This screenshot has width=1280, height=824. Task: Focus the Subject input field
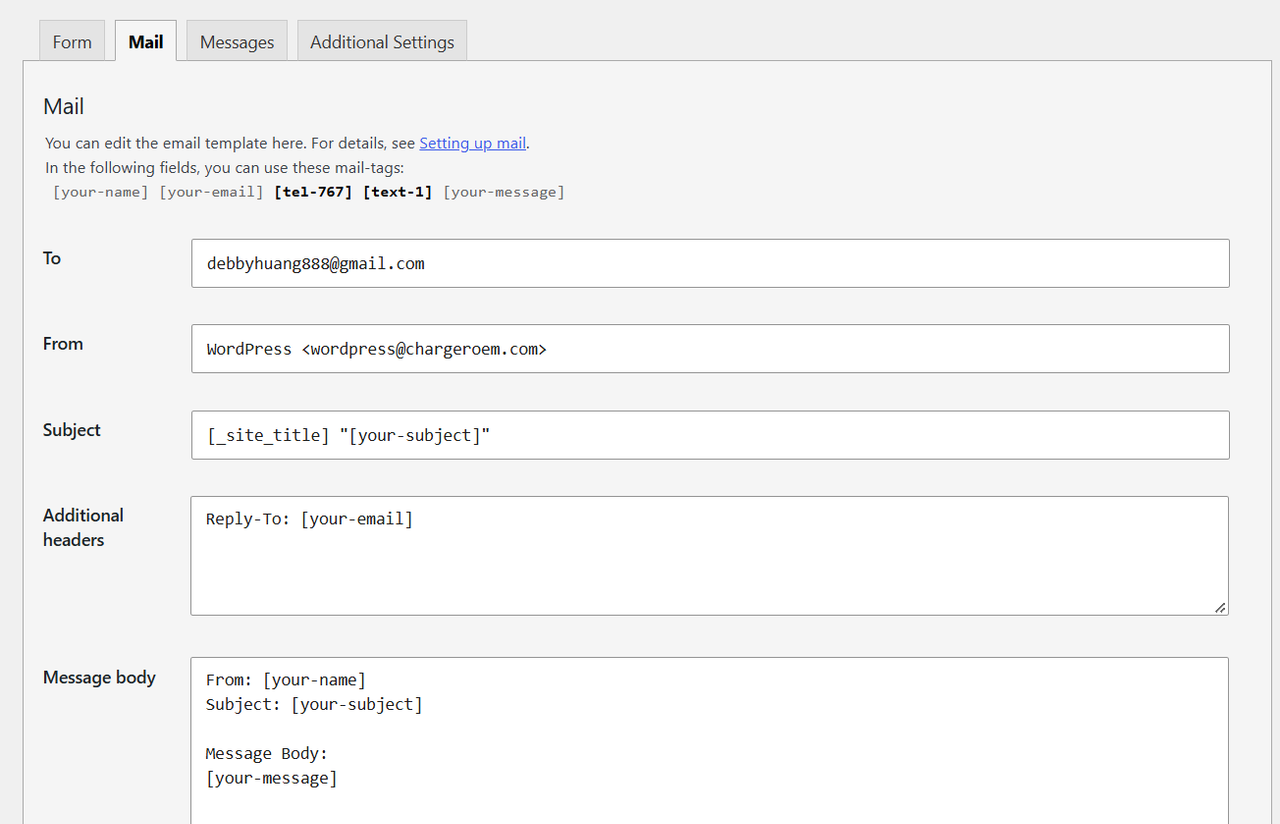[x=710, y=435]
